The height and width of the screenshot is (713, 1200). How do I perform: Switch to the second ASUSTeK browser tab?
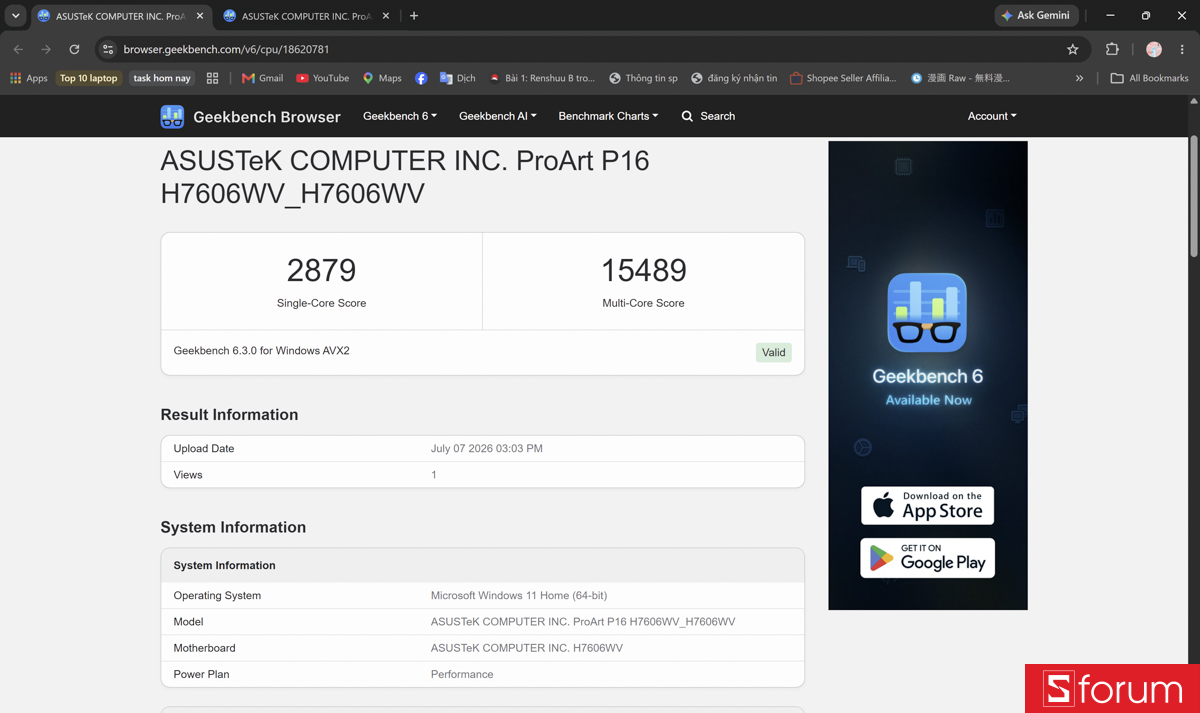307,16
